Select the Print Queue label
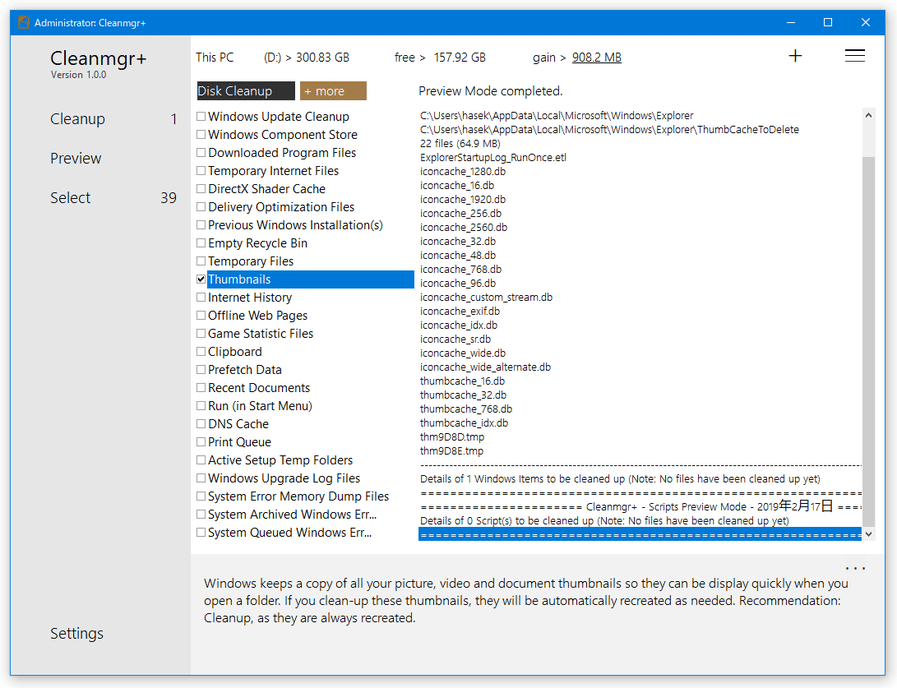Viewport: 897px width, 688px height. [x=239, y=442]
